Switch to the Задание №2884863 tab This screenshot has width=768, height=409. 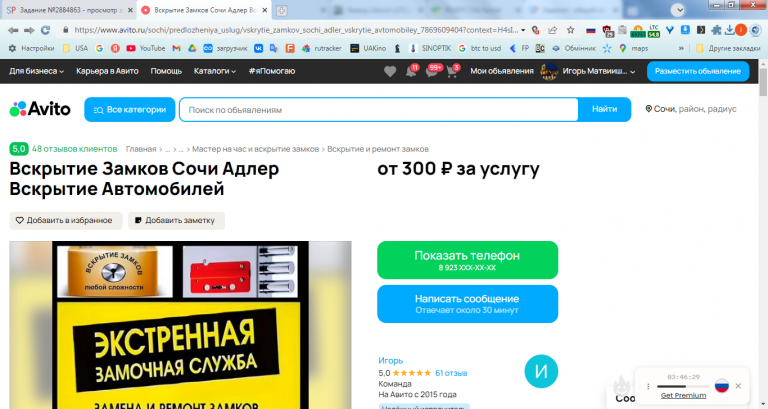(x=69, y=10)
